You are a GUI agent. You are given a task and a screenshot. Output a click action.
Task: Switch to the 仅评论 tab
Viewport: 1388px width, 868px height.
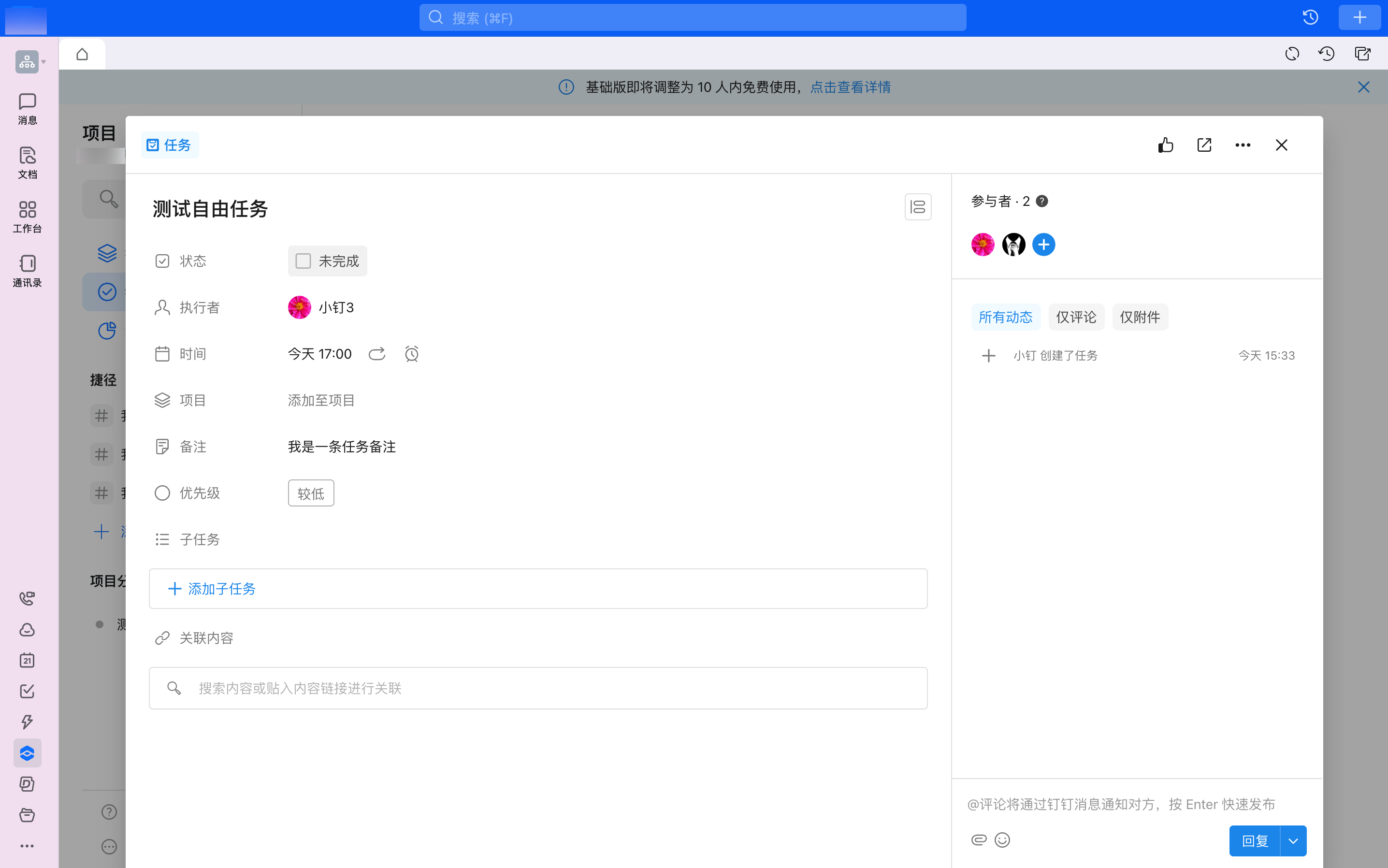coord(1076,317)
